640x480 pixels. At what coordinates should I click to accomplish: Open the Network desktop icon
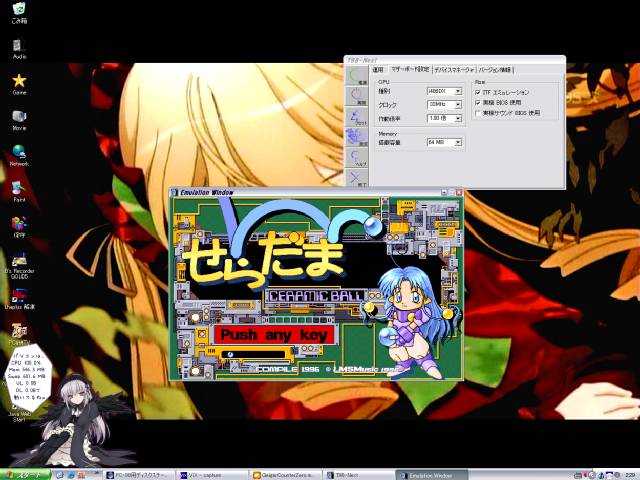point(19,155)
